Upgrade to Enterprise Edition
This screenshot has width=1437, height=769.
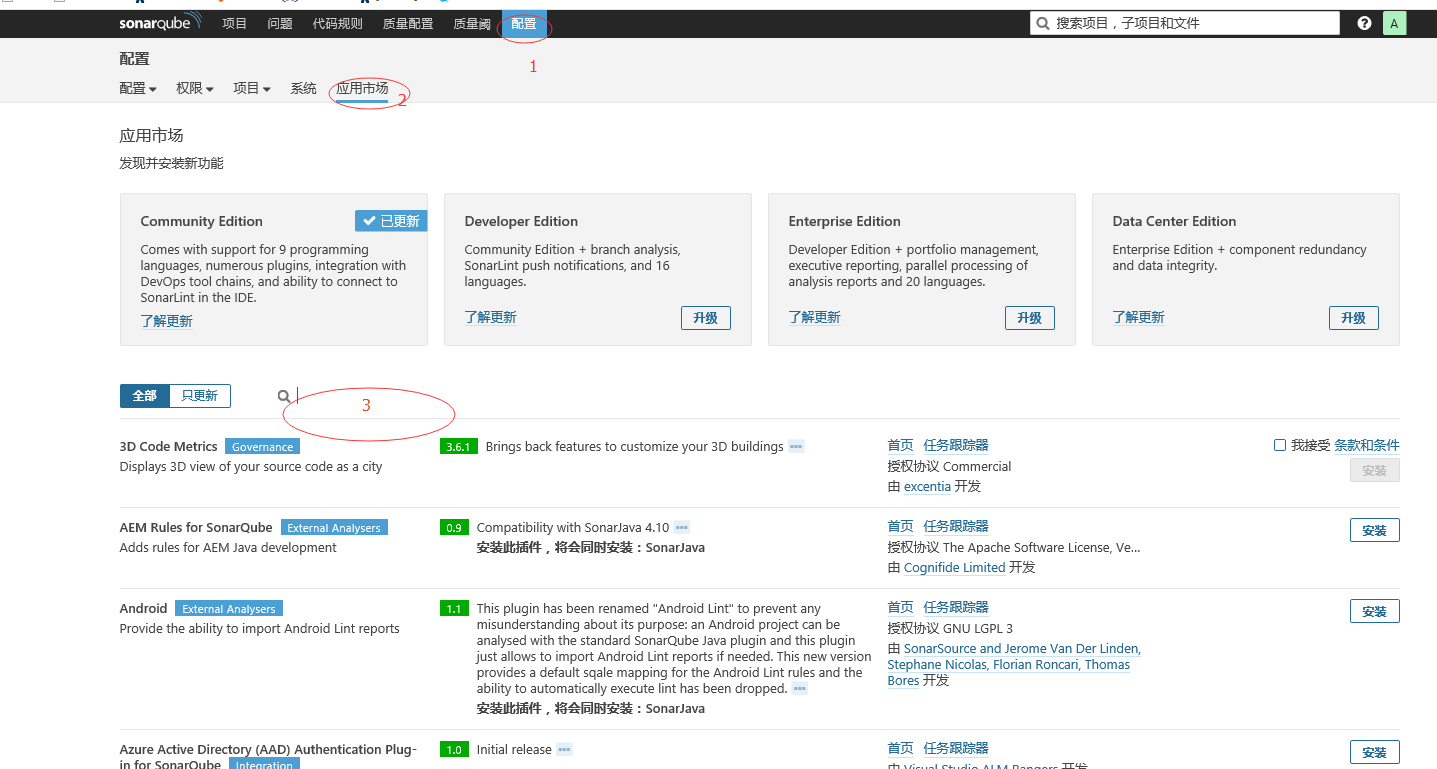[1030, 318]
